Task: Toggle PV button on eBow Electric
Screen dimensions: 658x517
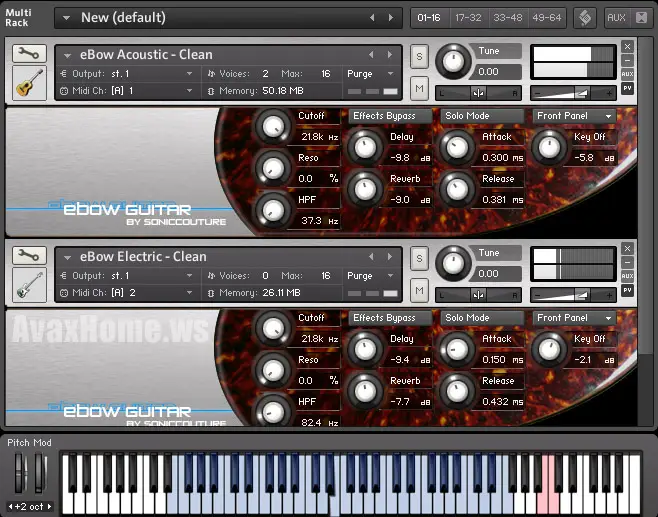Action: (627, 290)
